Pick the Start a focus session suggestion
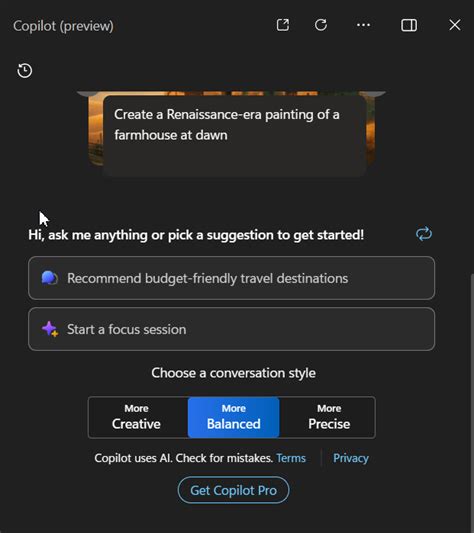Image resolution: width=474 pixels, height=533 pixels. pyautogui.click(x=232, y=329)
